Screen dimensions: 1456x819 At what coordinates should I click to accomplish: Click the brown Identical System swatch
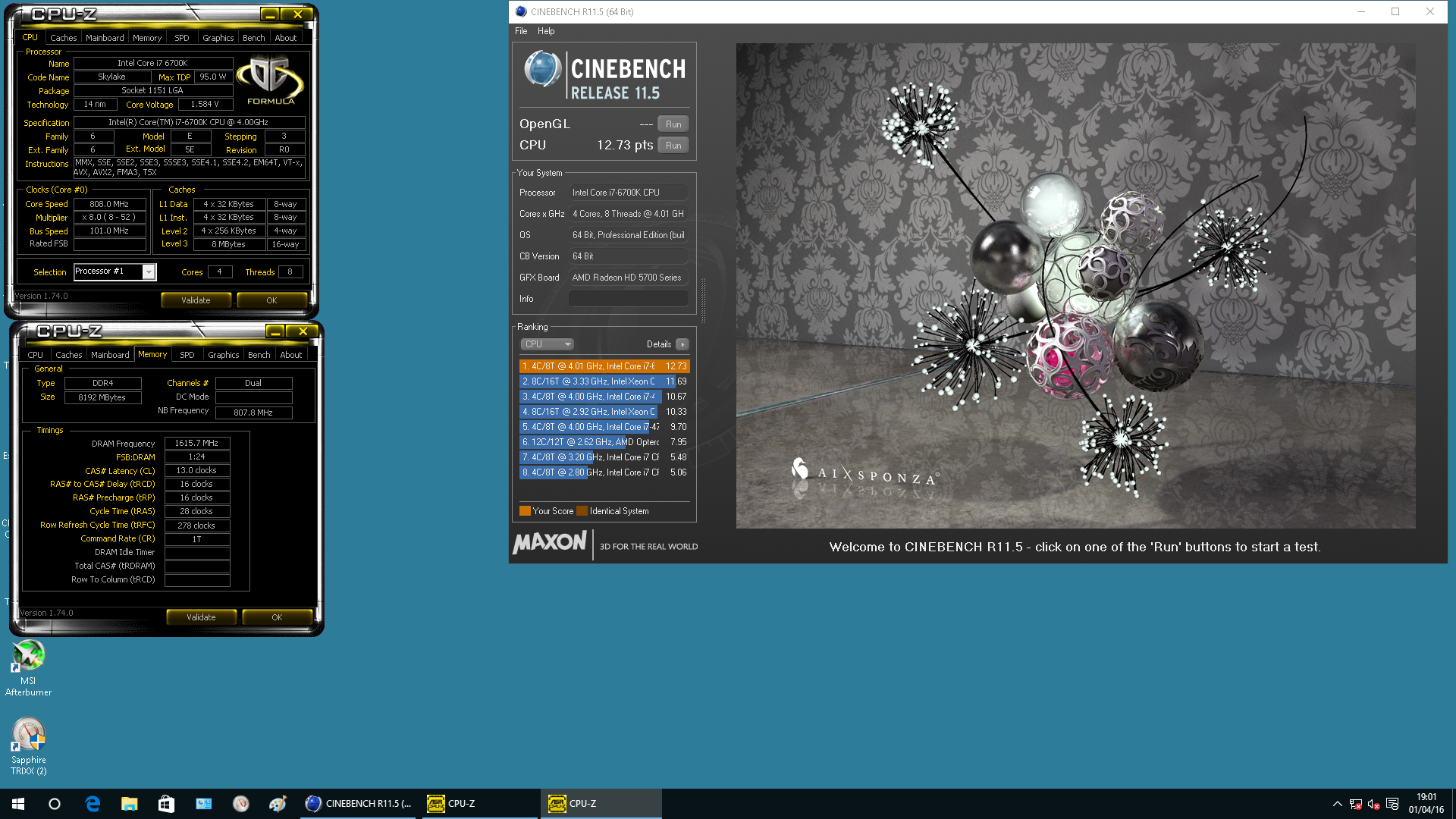[582, 510]
